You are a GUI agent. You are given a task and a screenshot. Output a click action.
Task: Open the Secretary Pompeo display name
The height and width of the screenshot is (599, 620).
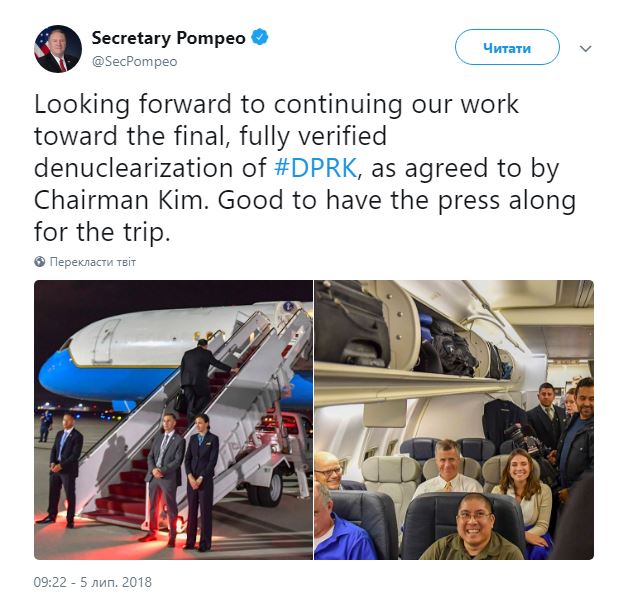(168, 38)
